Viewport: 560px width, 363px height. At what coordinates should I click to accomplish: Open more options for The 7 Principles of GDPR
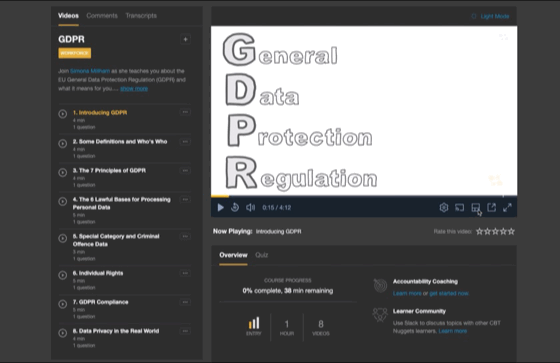point(185,170)
